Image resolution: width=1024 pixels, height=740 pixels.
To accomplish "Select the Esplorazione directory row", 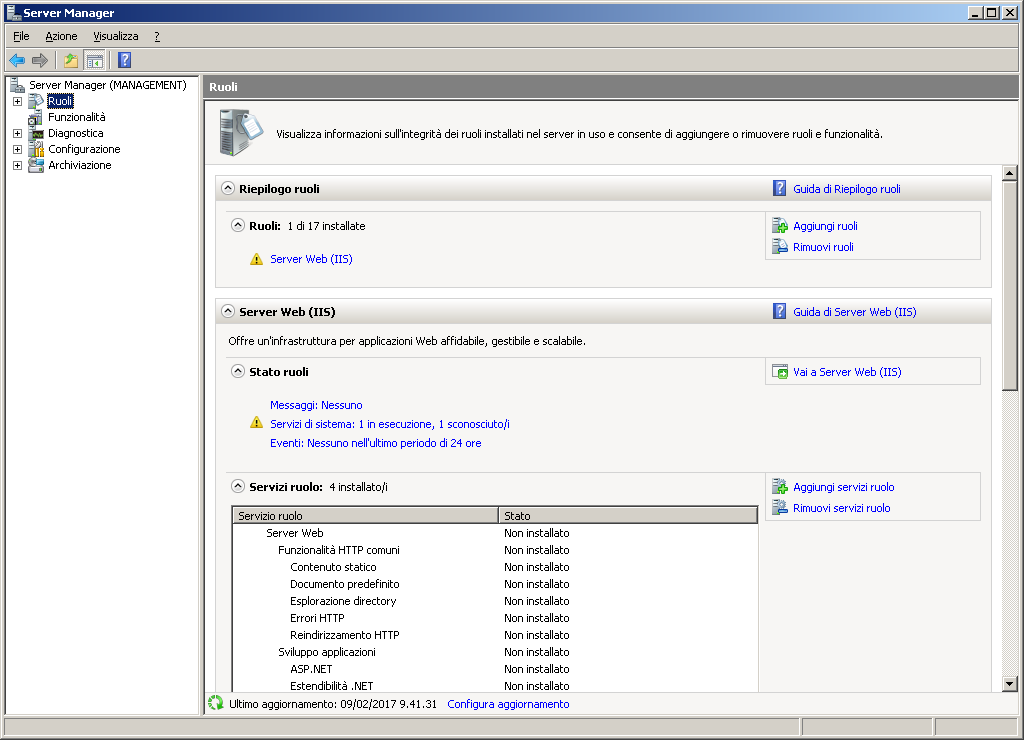I will tap(495, 601).
